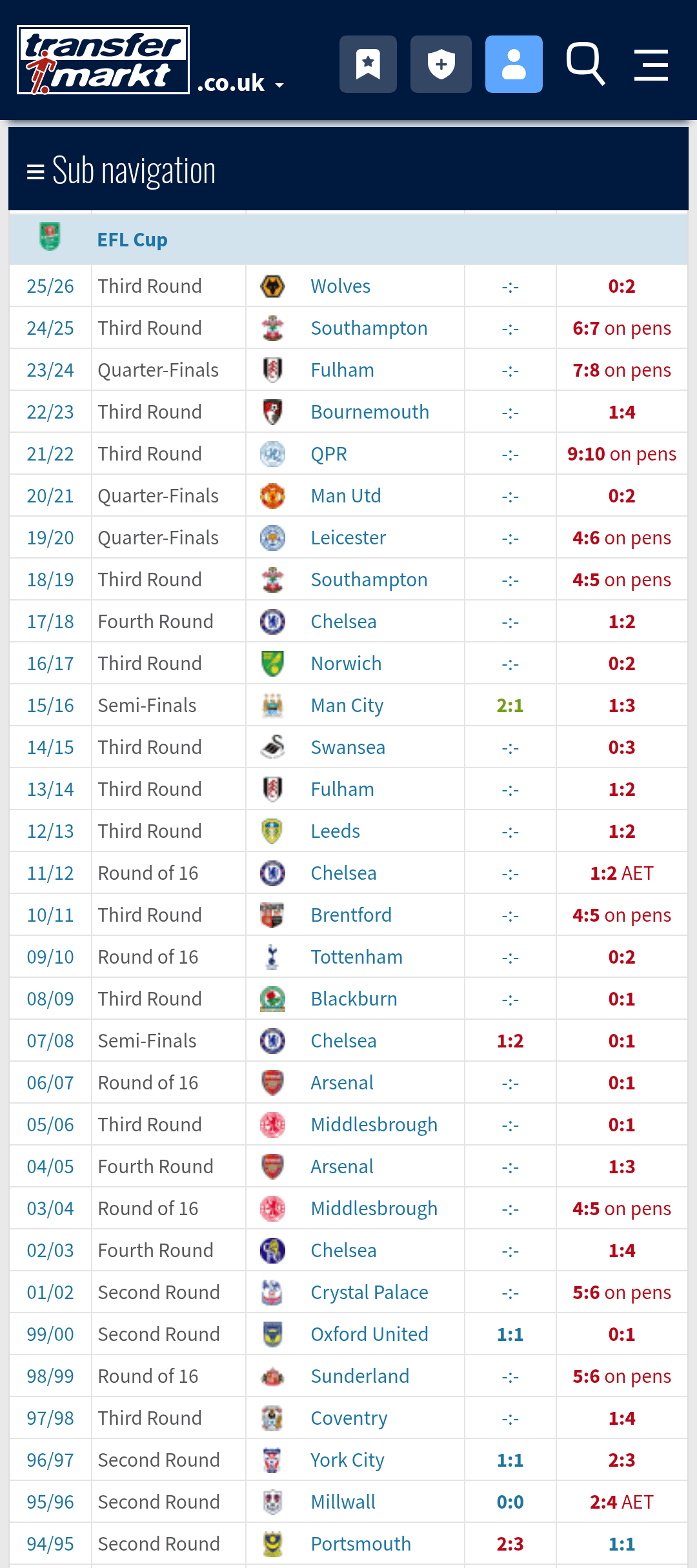Screen dimensions: 697x1568
Task: Click the Transfermarkt logo
Action: pyautogui.click(x=103, y=60)
